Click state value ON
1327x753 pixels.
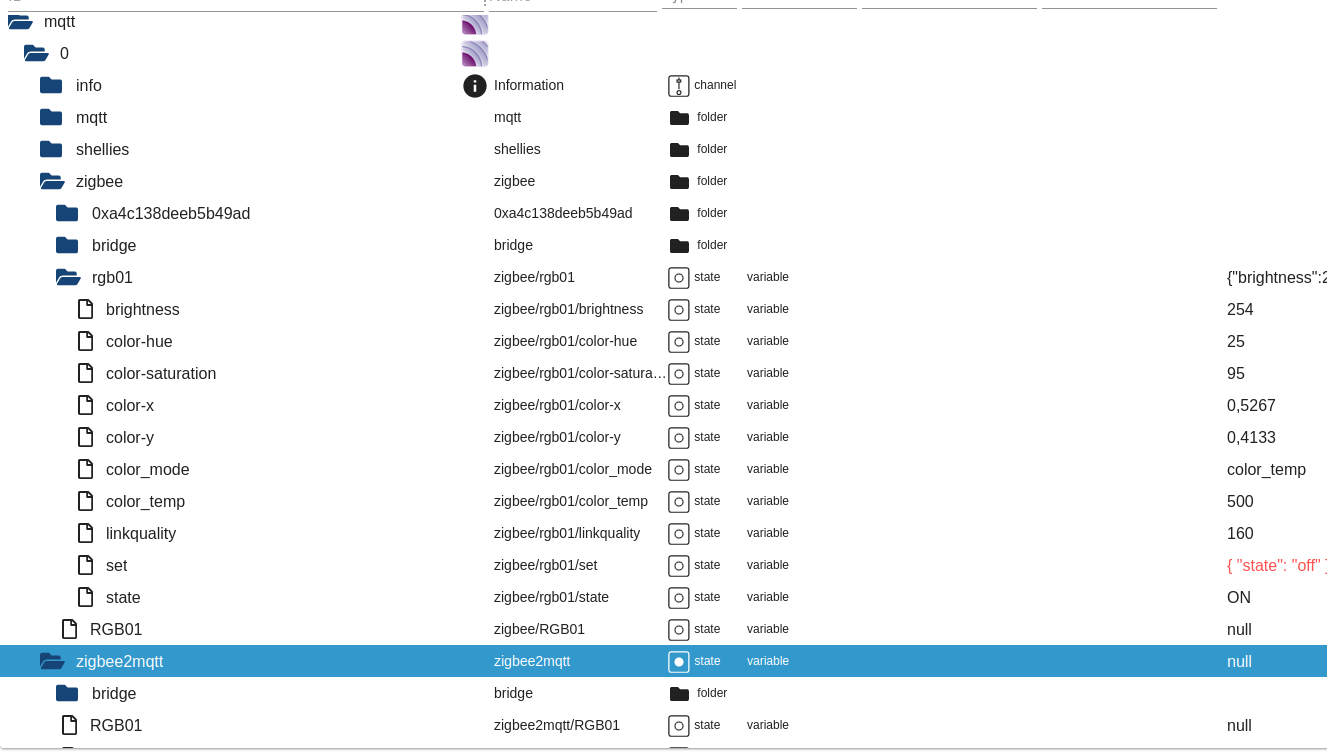pos(1239,597)
